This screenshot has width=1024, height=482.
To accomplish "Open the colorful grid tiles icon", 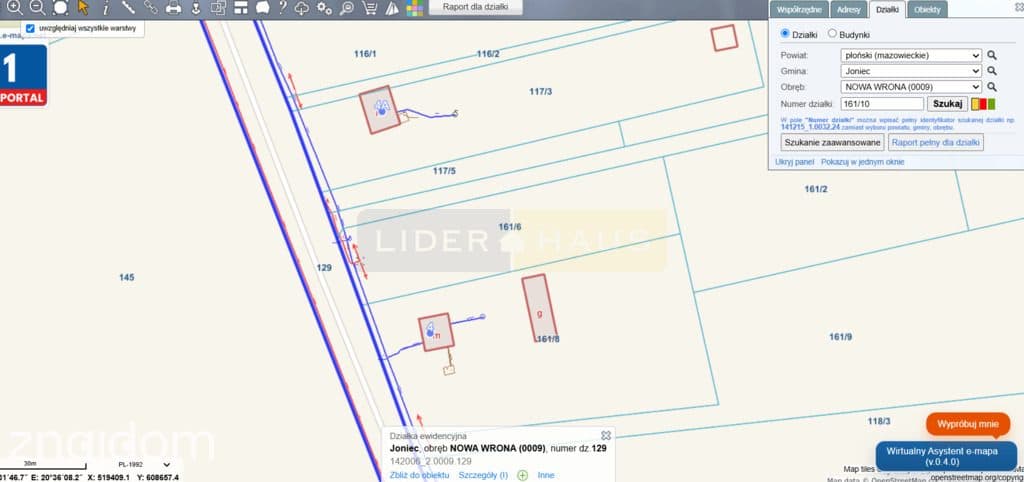I will click(x=414, y=8).
